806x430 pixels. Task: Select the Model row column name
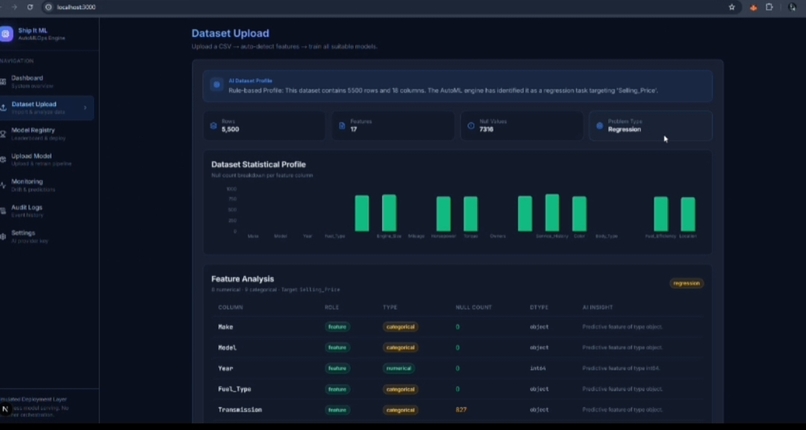227,348
